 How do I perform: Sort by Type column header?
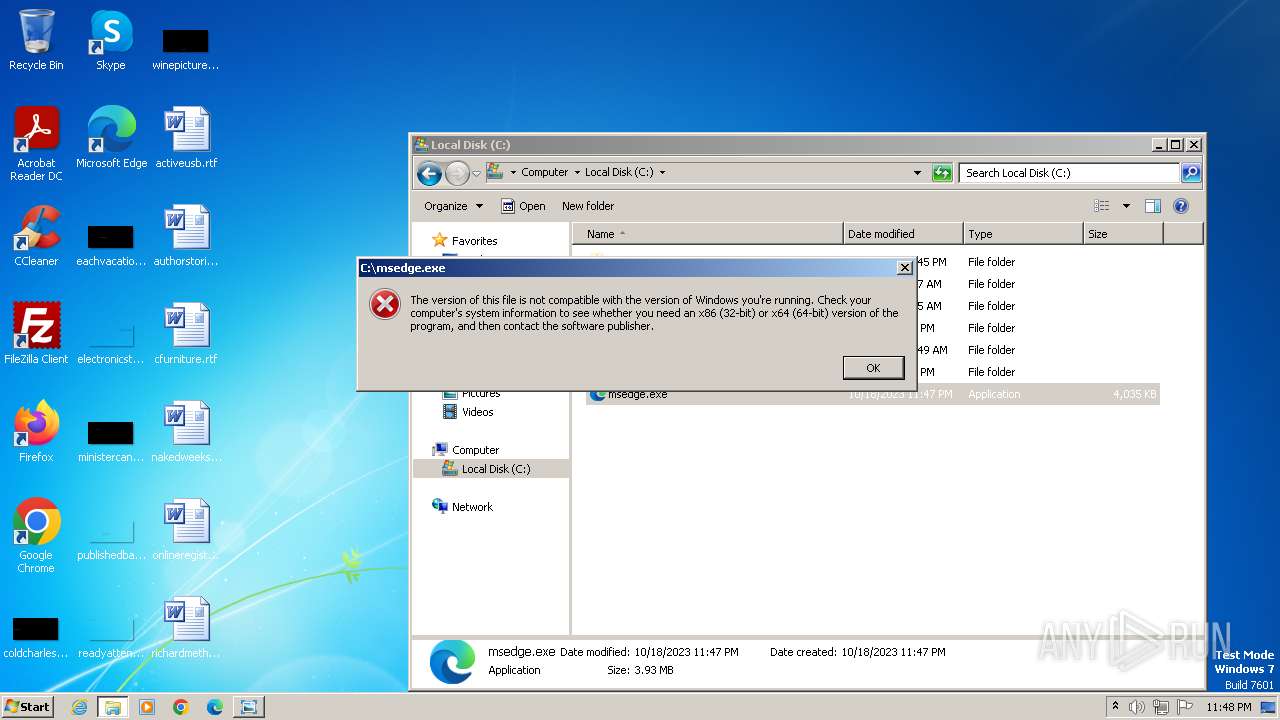click(1023, 234)
